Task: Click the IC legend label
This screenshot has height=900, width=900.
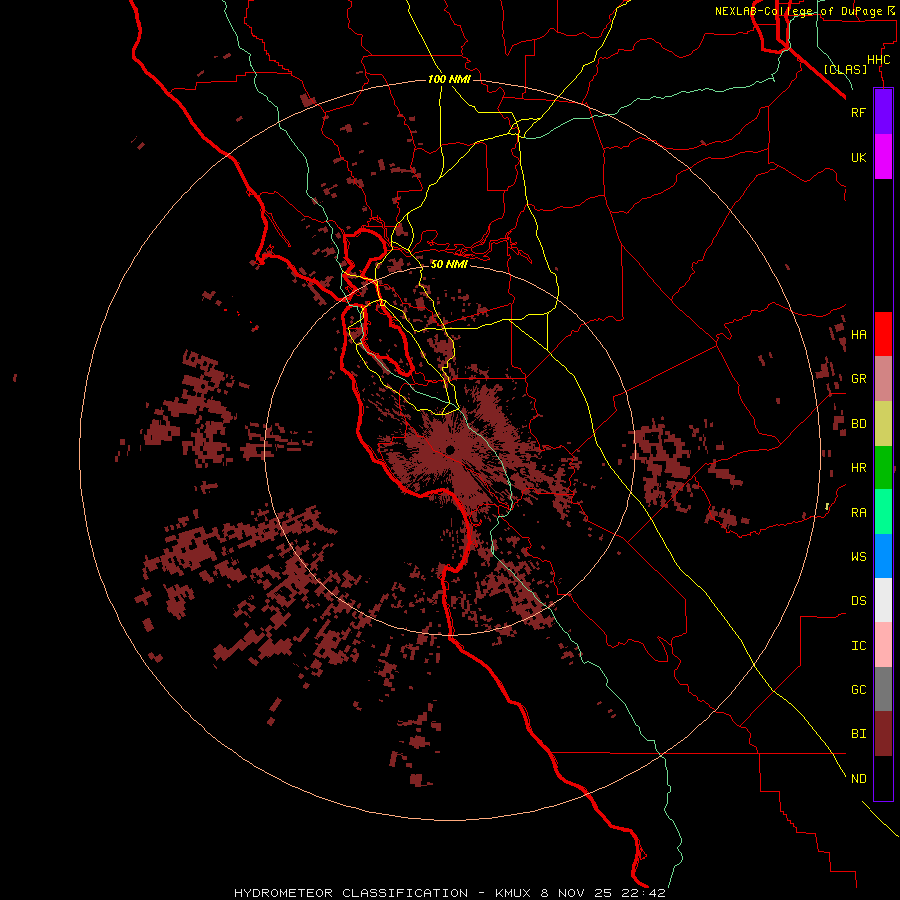Action: (858, 646)
